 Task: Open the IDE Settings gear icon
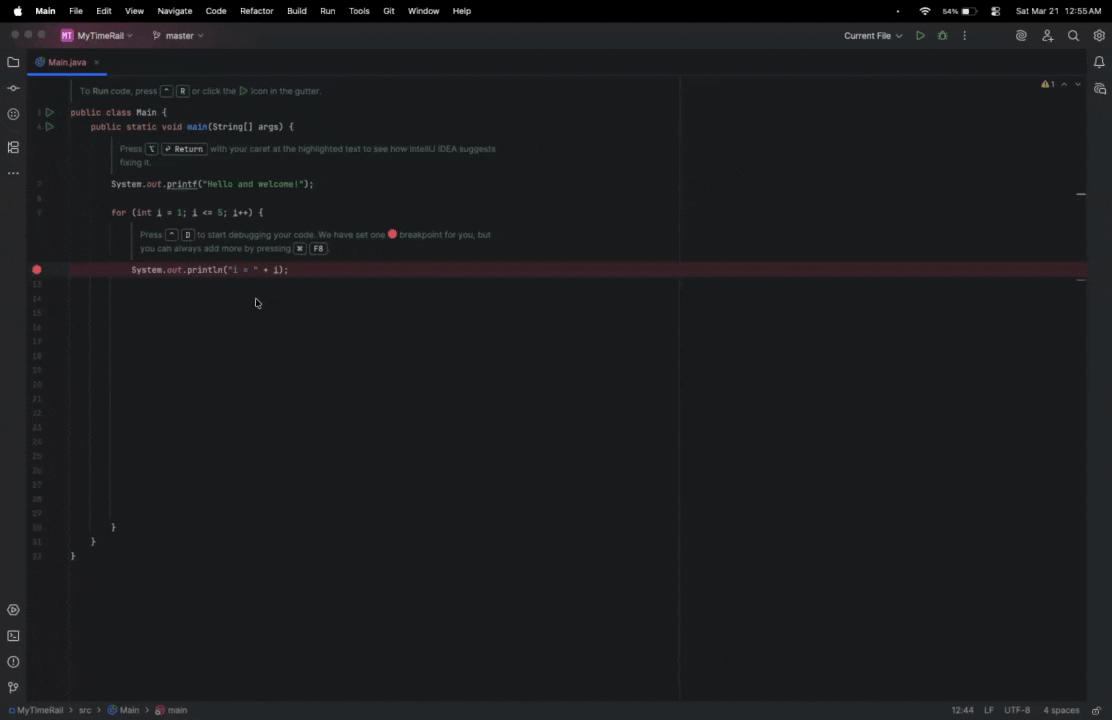click(x=1098, y=35)
